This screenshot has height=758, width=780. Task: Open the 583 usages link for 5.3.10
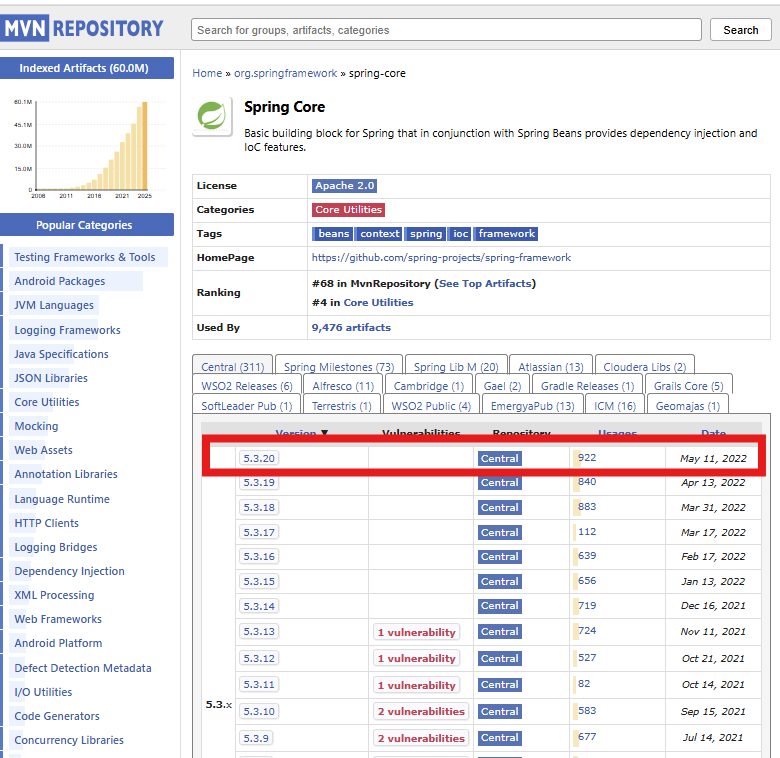(587, 710)
